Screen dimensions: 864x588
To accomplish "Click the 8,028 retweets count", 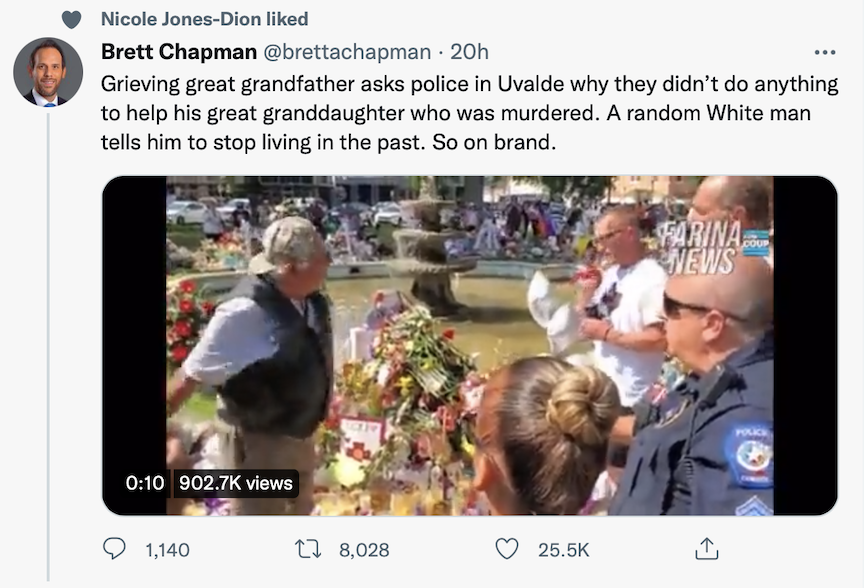I will tap(364, 549).
